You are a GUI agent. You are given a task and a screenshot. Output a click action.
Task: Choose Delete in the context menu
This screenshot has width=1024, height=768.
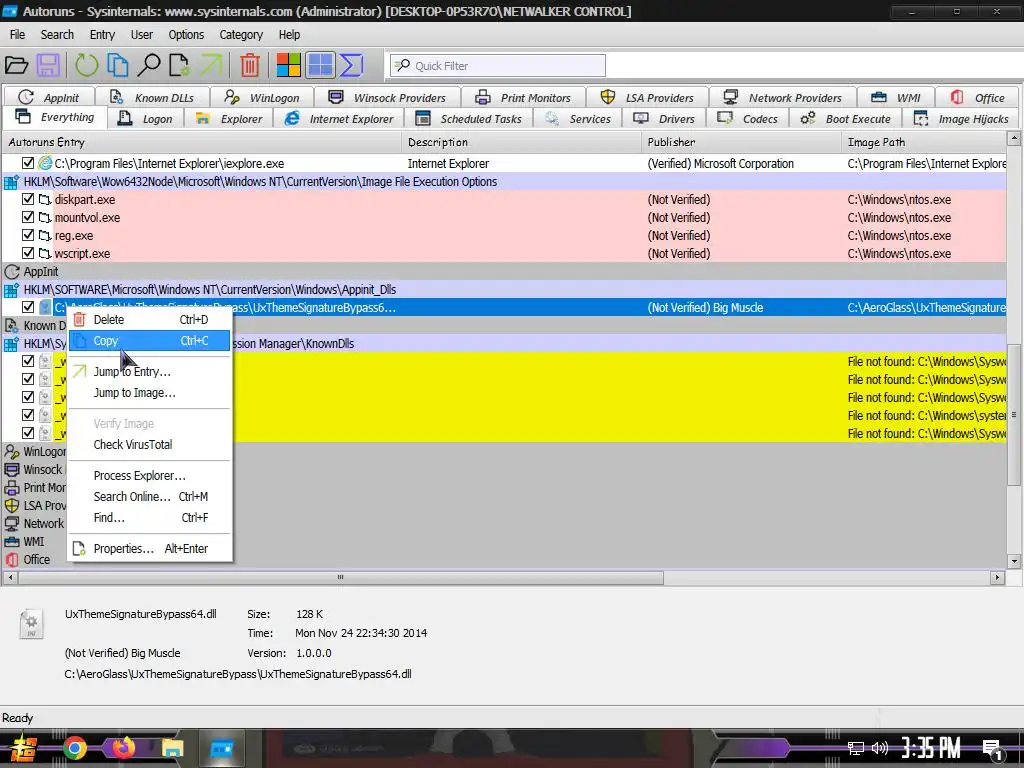(x=150, y=319)
